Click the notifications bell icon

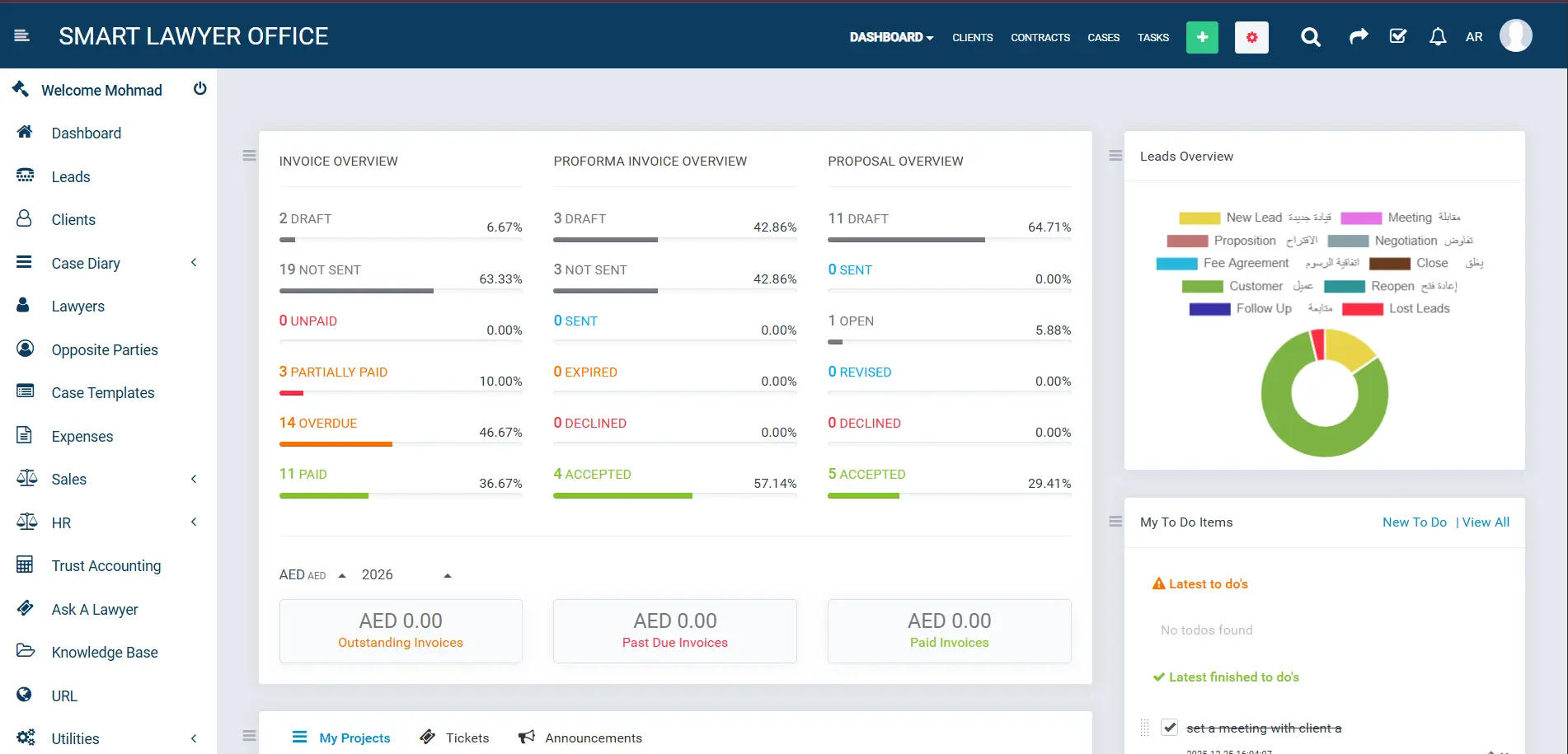coord(1438,37)
